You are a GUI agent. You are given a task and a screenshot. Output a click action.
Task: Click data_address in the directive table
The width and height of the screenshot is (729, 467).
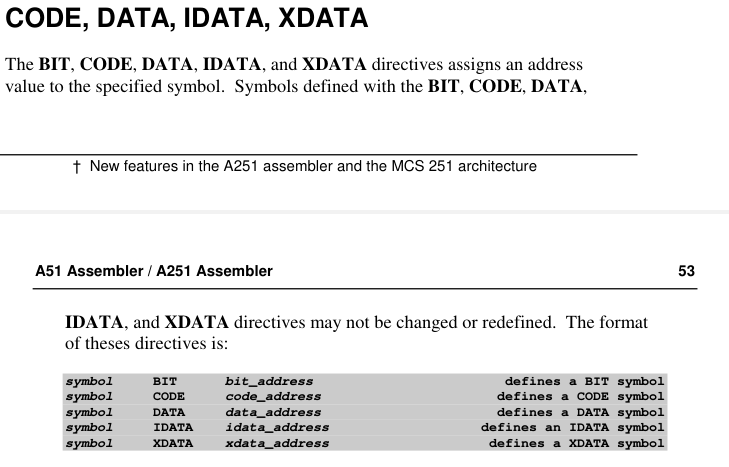pos(273,412)
